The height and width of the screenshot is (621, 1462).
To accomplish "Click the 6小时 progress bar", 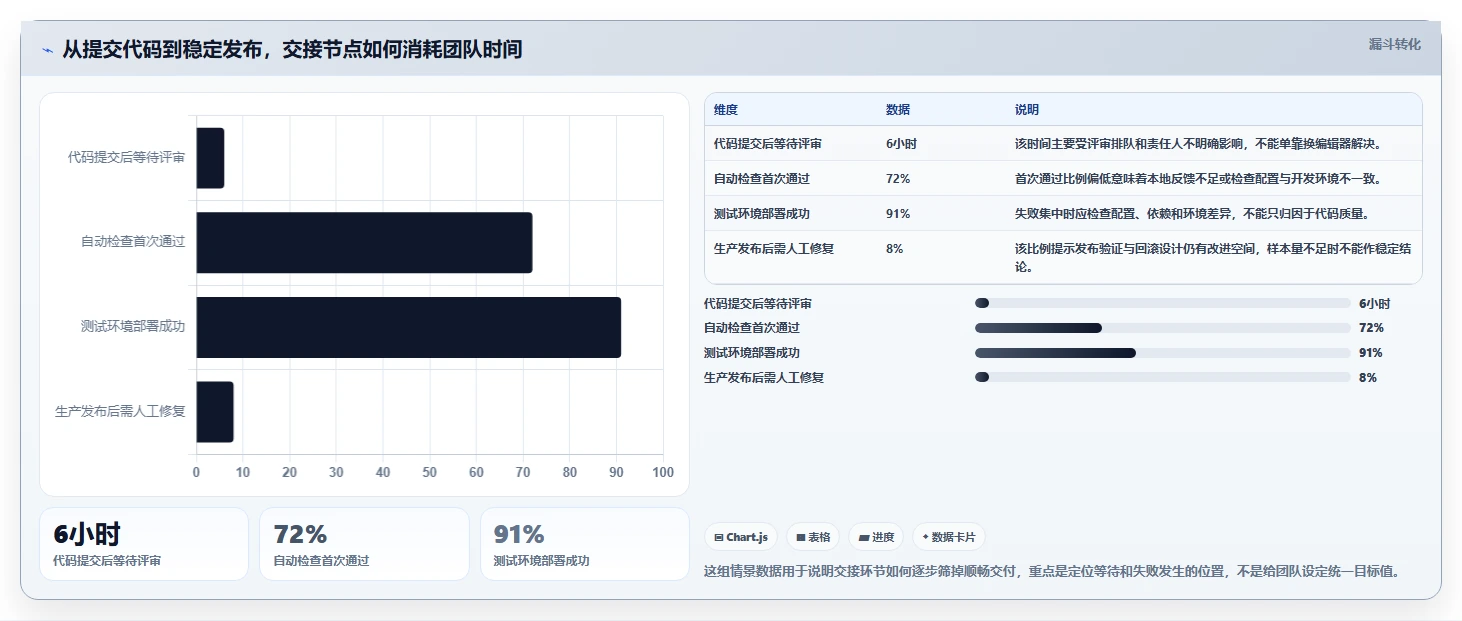I will pos(1163,303).
